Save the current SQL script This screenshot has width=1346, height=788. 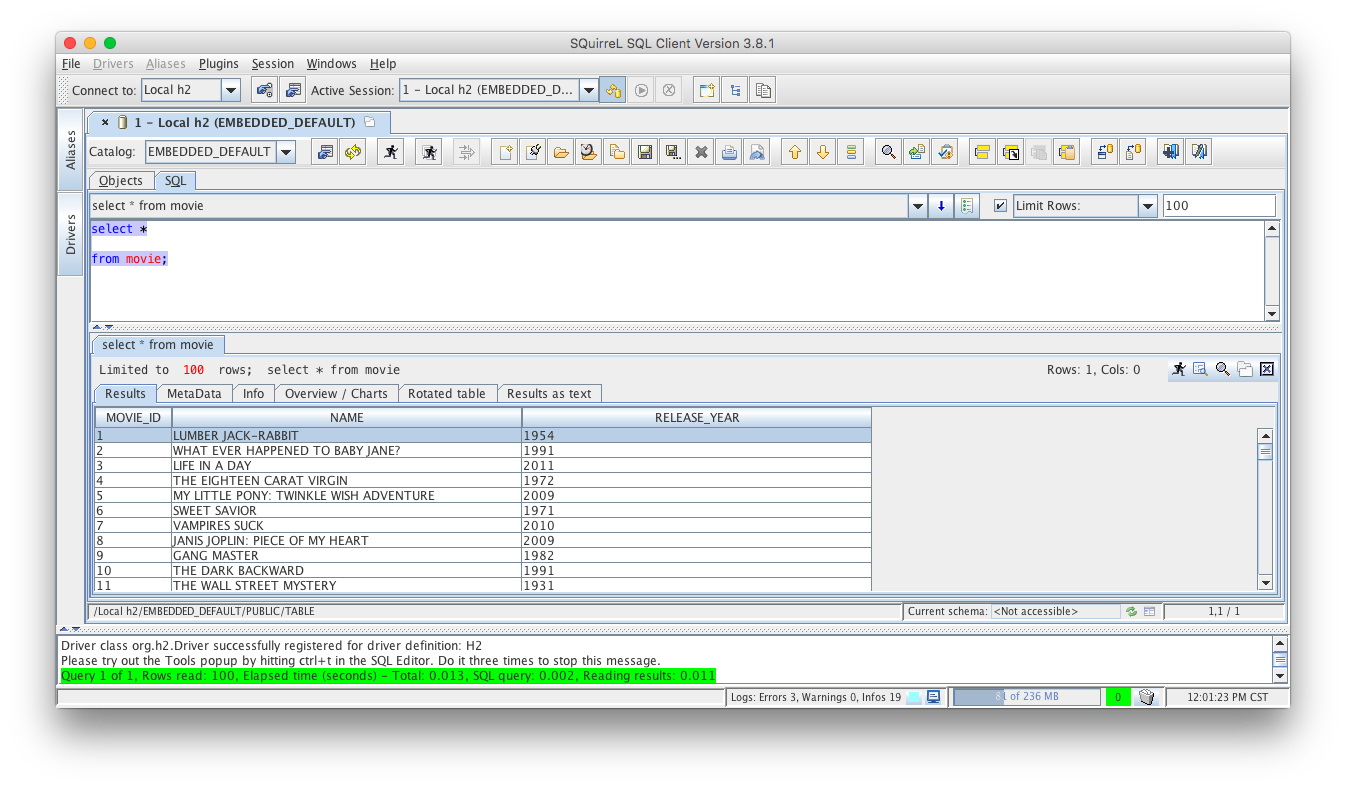(x=645, y=151)
